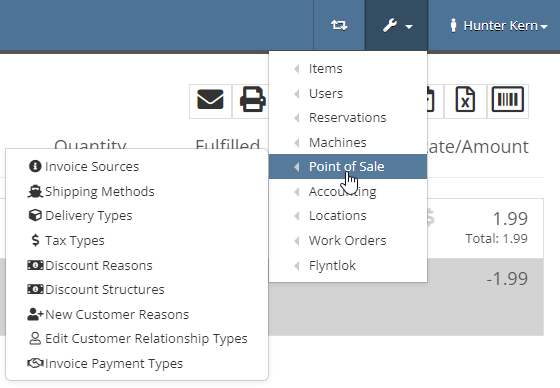
Task: Click the person icon beside Edit Customer Relationship Types
Action: pos(35,338)
